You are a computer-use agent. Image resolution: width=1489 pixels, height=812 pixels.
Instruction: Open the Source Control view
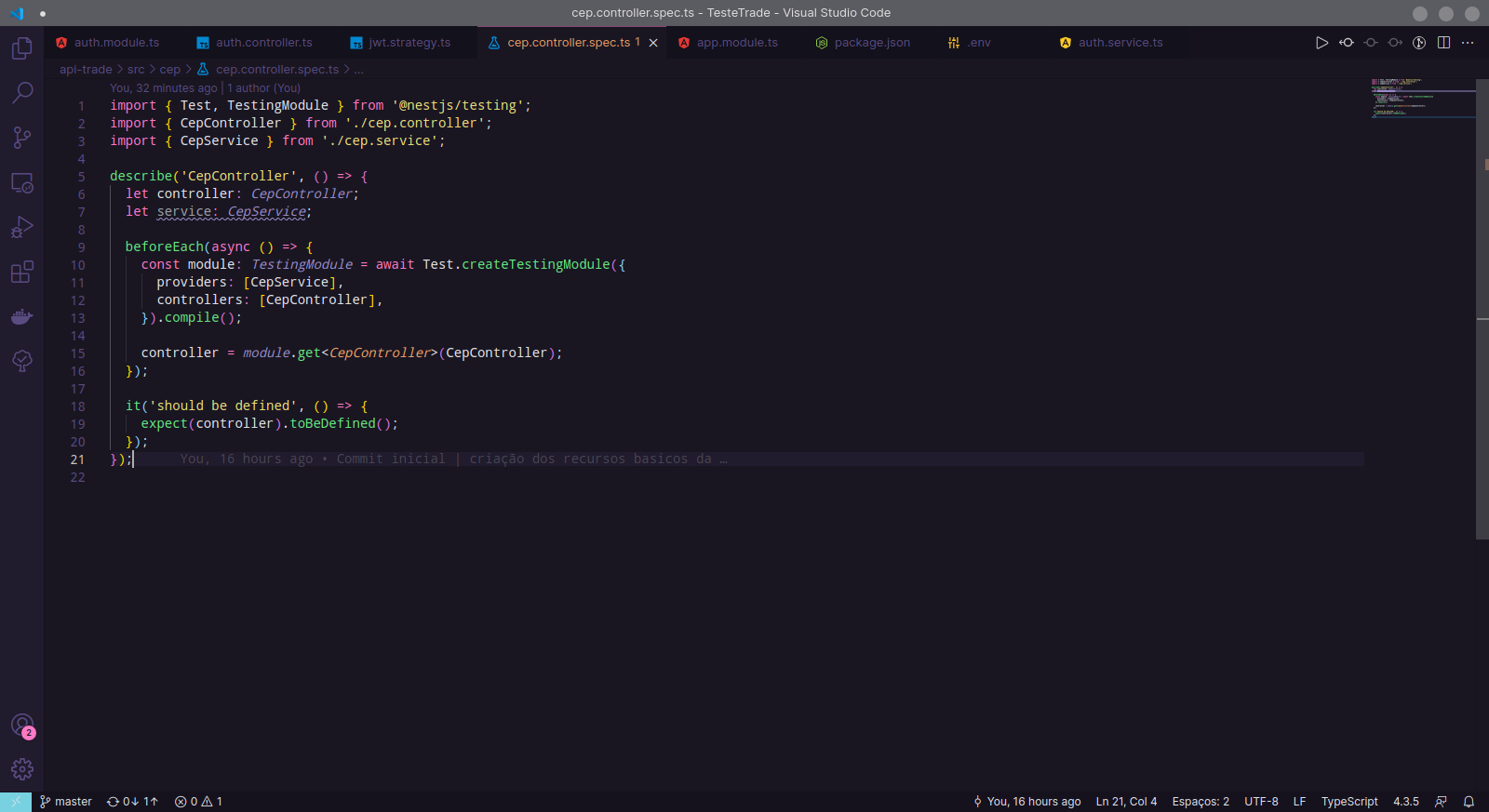click(21, 138)
